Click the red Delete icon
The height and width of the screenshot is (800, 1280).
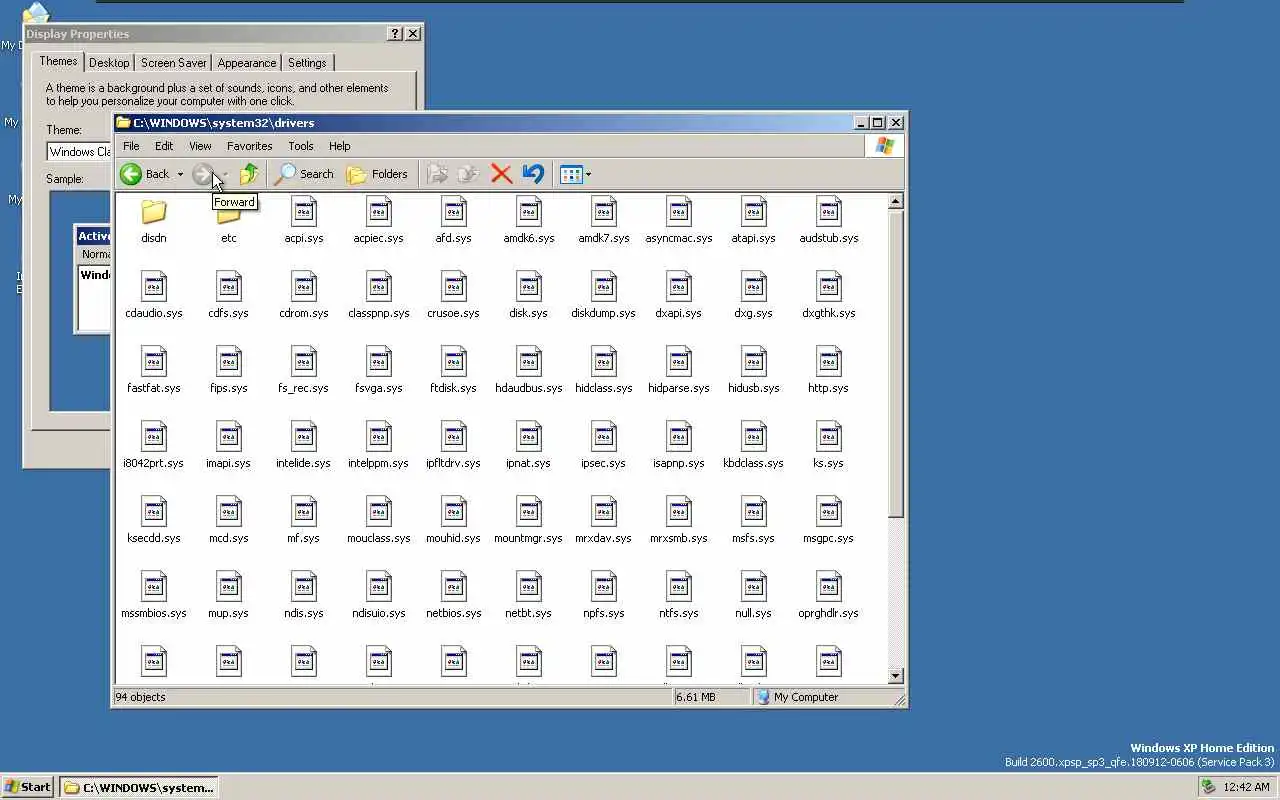pyautogui.click(x=501, y=174)
